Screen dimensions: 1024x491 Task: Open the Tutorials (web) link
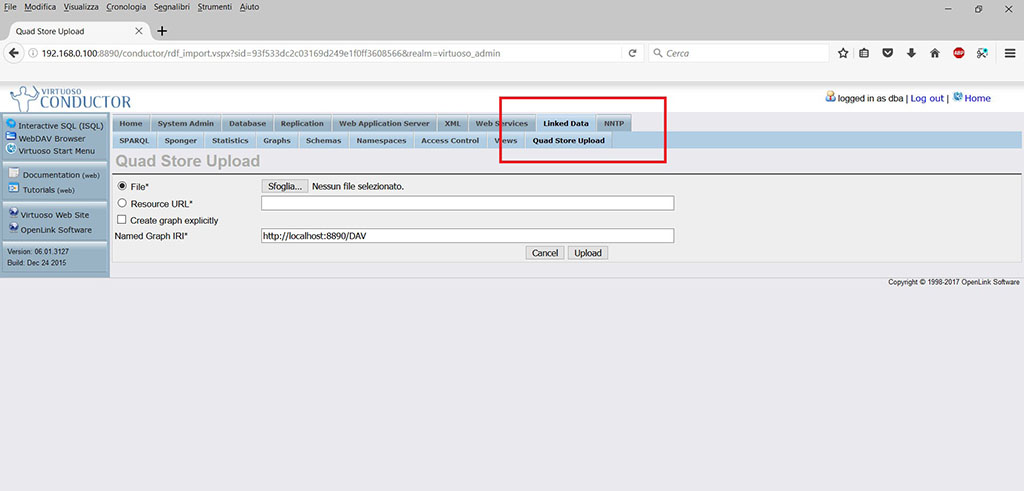[x=48, y=190]
